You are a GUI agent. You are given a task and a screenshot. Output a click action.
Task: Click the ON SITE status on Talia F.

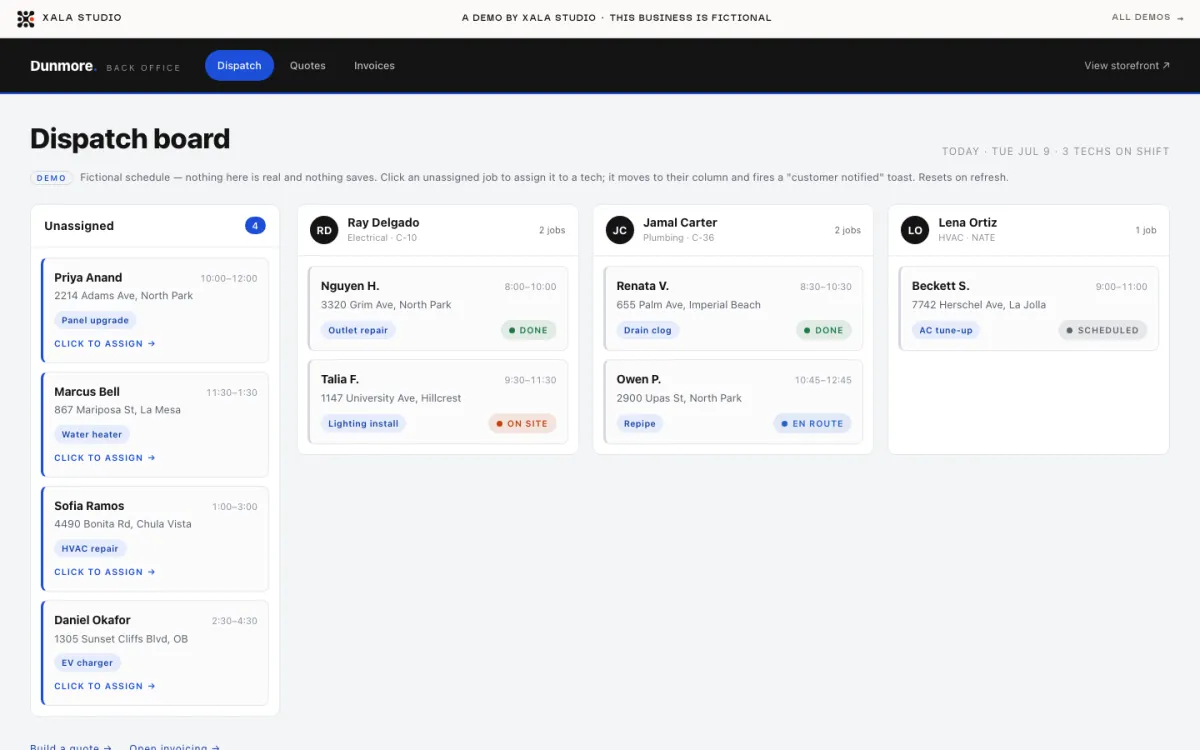pyautogui.click(x=522, y=424)
